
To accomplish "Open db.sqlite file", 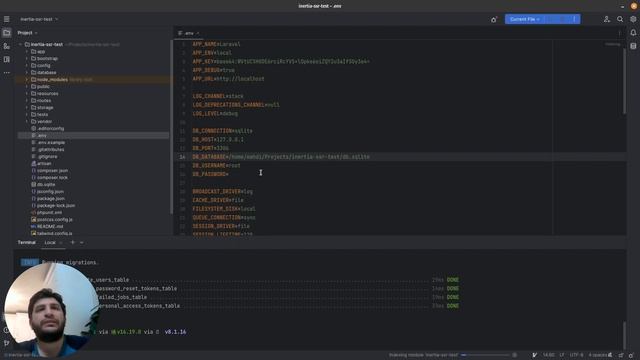I will 43,184.
